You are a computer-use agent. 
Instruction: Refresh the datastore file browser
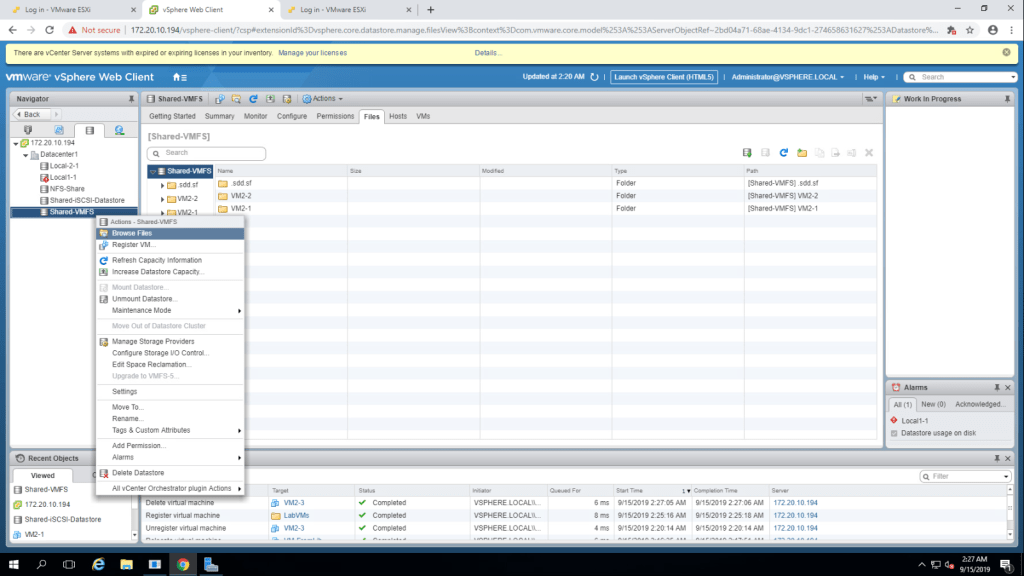(x=784, y=153)
